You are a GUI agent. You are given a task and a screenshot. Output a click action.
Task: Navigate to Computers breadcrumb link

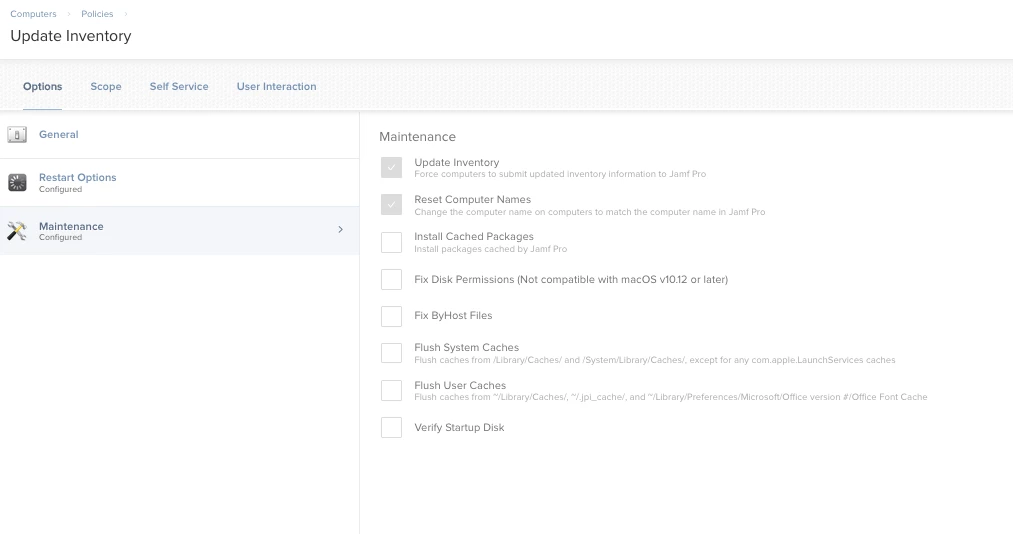33,14
